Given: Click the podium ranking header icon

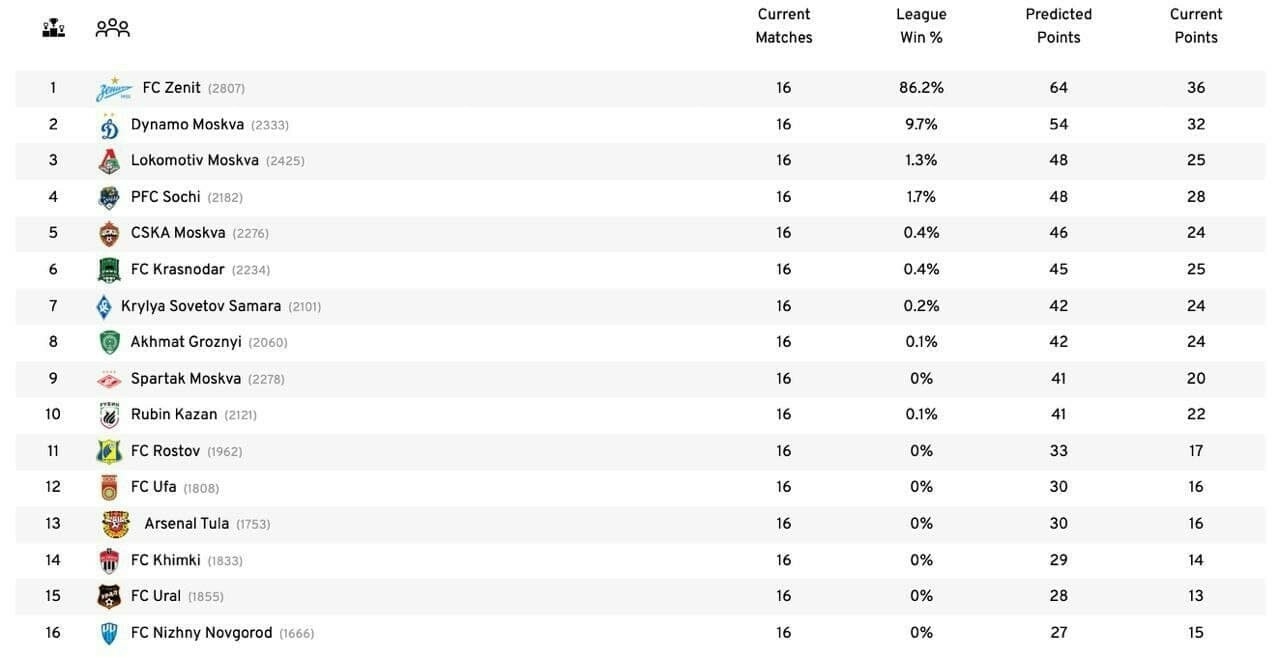Looking at the screenshot, I should pyautogui.click(x=53, y=28).
